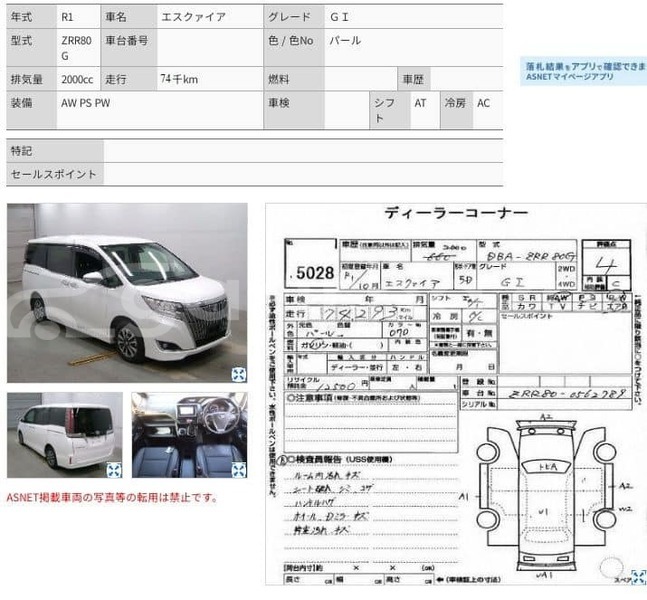
Task: Enlarge the interior dashboard photo
Action: pos(238,470)
